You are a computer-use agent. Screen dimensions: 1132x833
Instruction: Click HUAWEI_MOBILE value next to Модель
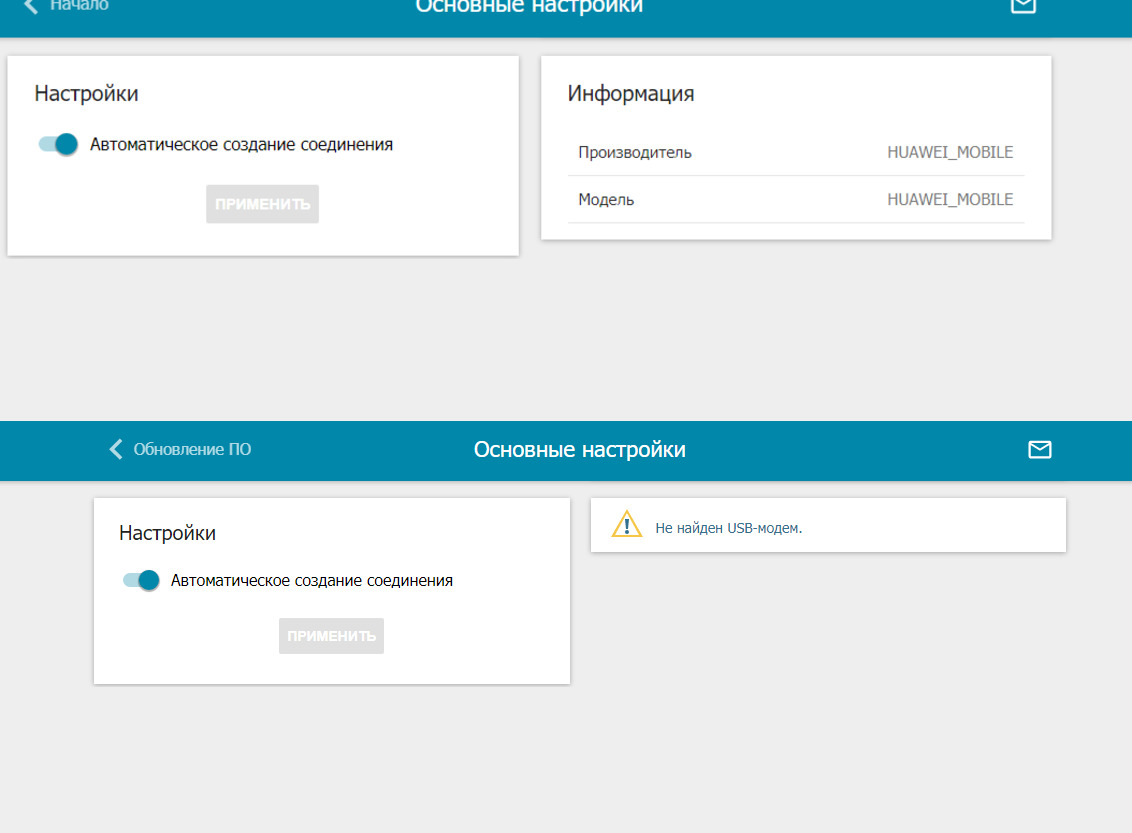[x=949, y=200]
